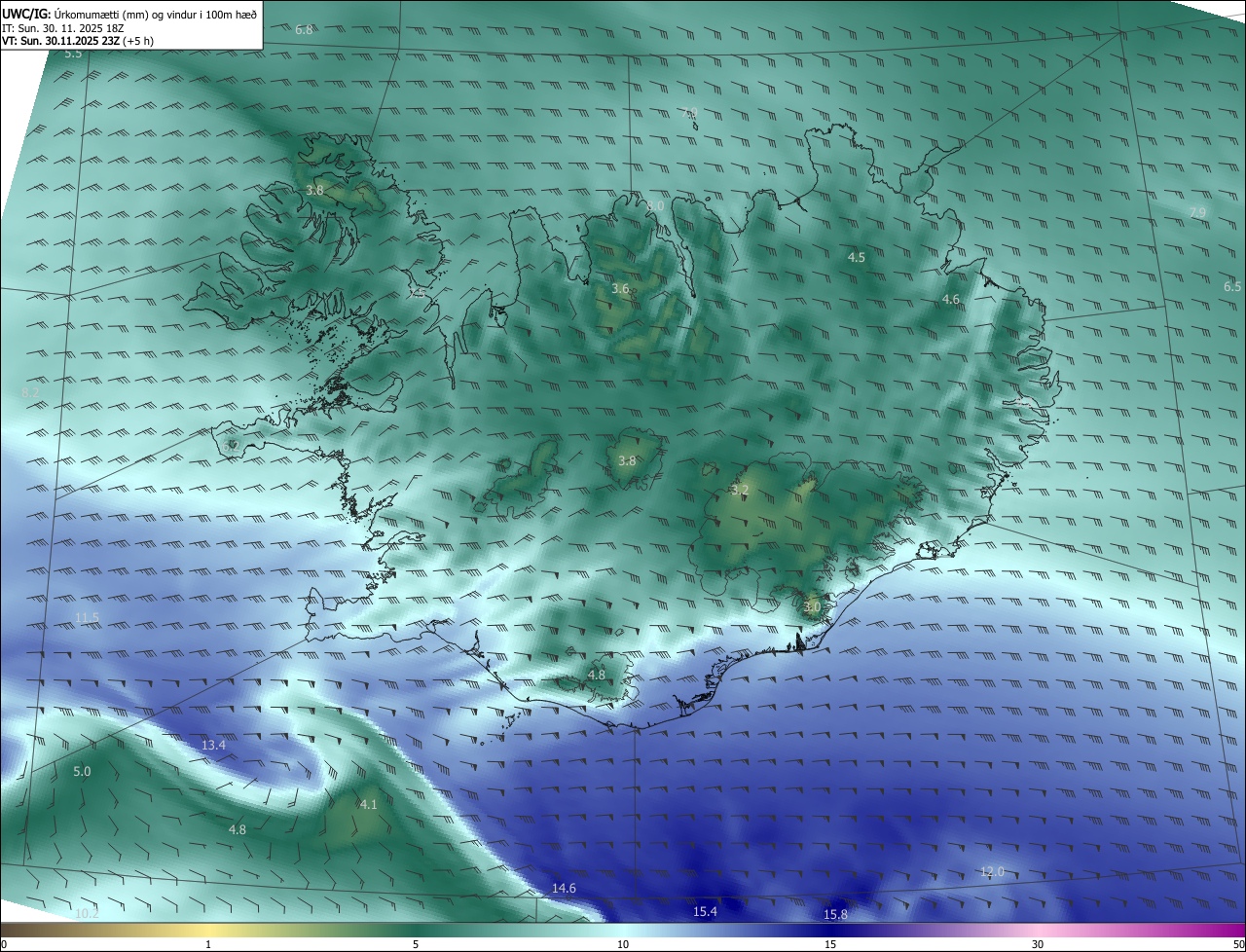Click the 5.5 value below the title box
Viewport: 1246px width, 952px height.
point(73,54)
